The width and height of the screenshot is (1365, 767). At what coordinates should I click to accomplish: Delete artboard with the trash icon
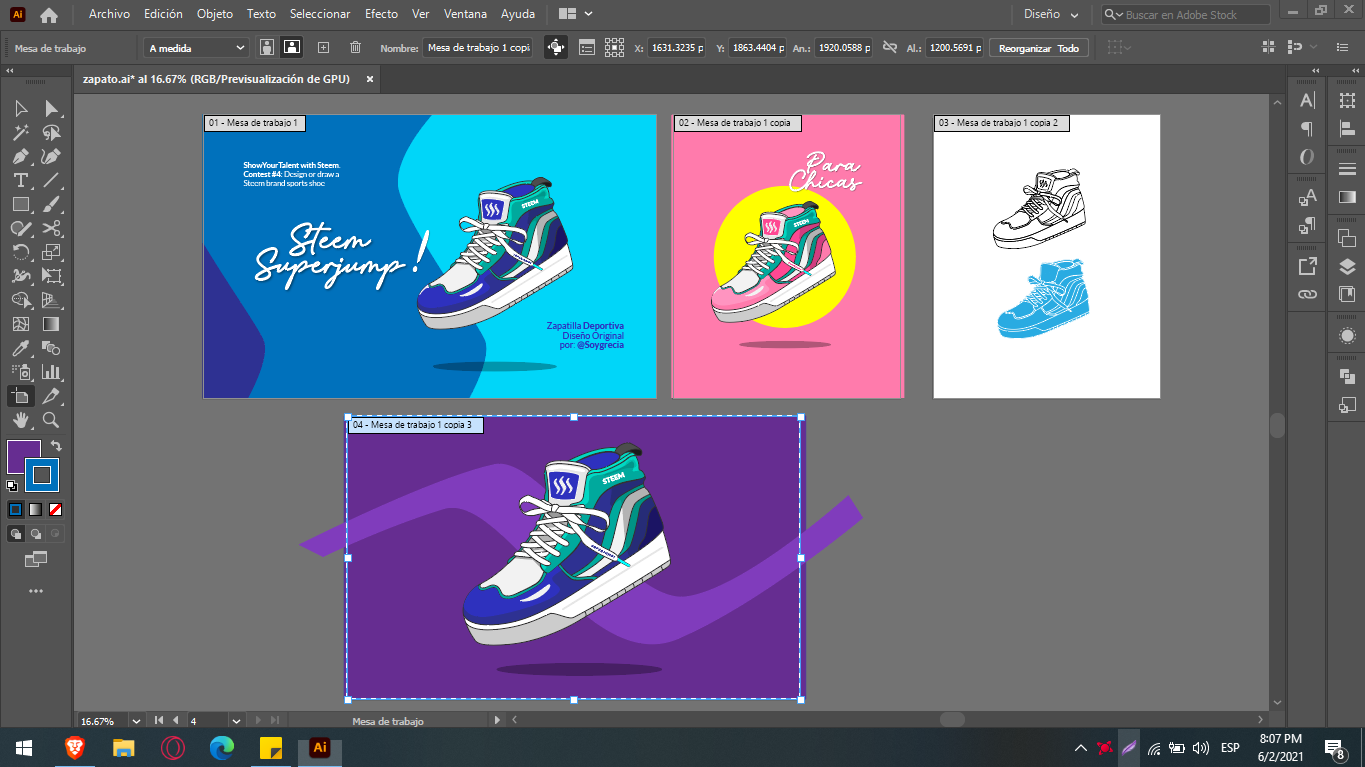[x=355, y=47]
